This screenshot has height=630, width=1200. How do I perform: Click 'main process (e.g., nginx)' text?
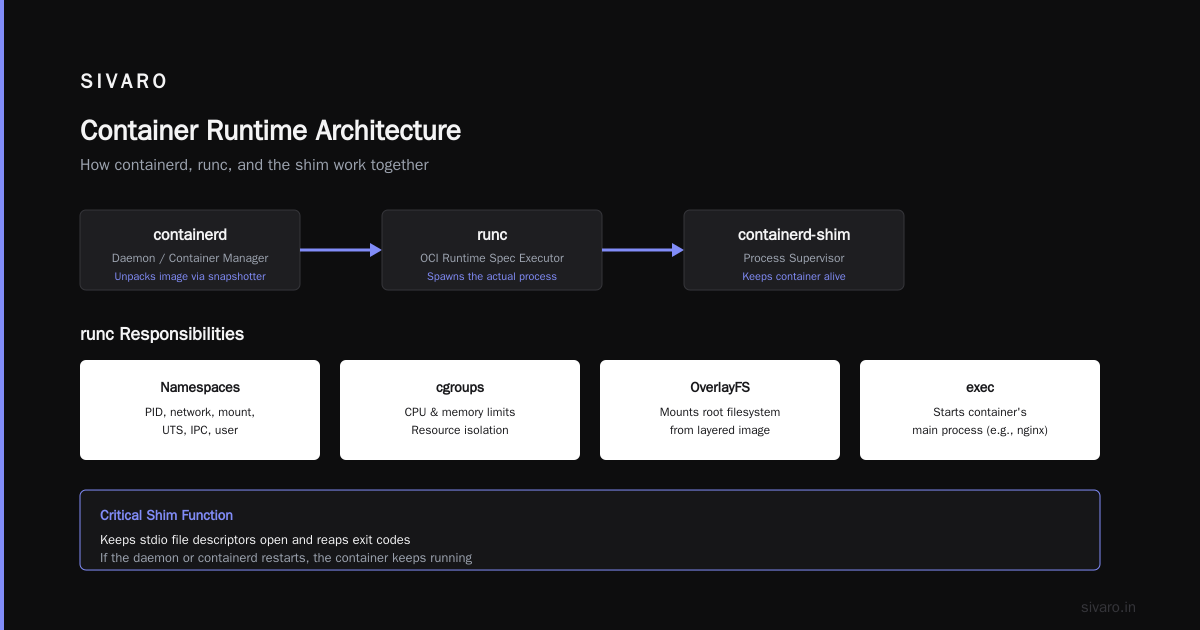980,430
